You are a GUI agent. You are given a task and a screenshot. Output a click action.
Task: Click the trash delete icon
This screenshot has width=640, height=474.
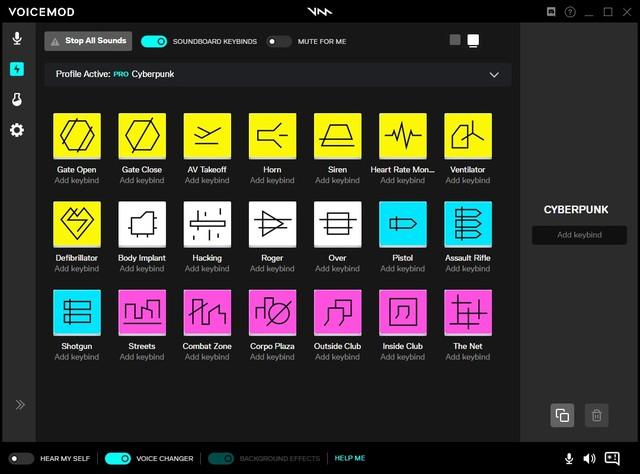(597, 415)
